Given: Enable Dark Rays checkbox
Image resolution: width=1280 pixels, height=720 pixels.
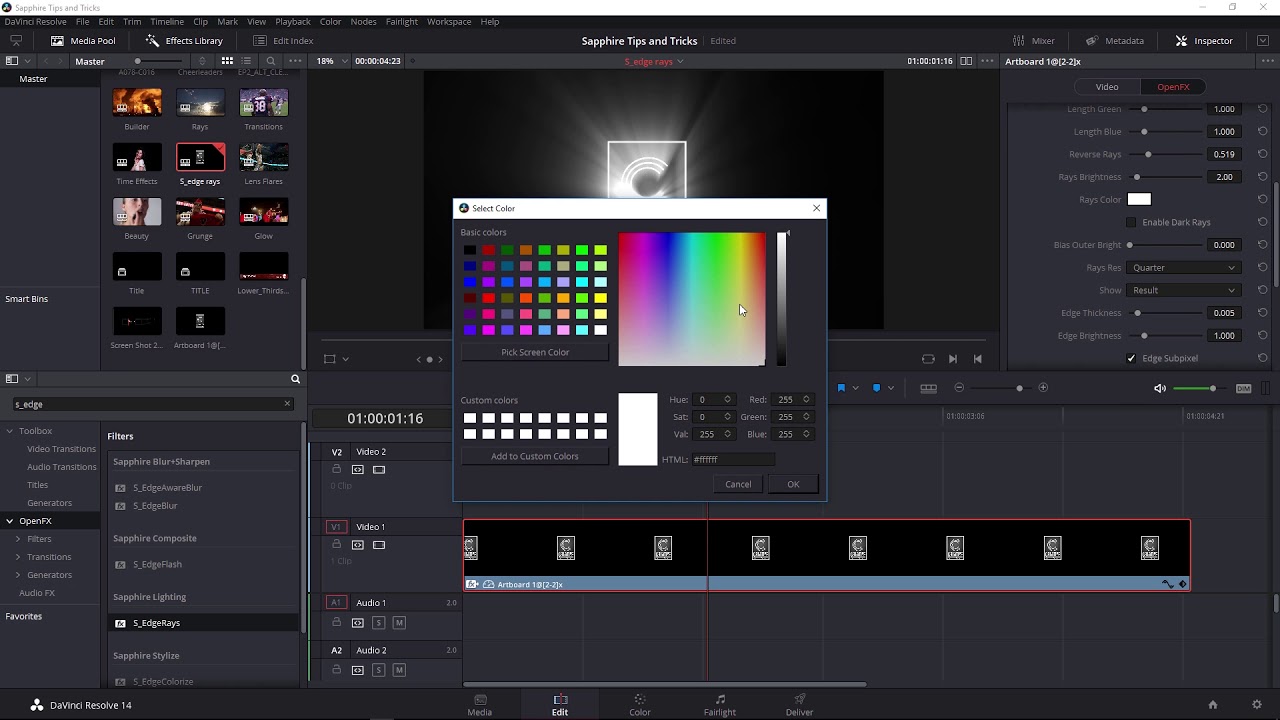Looking at the screenshot, I should click(1132, 222).
